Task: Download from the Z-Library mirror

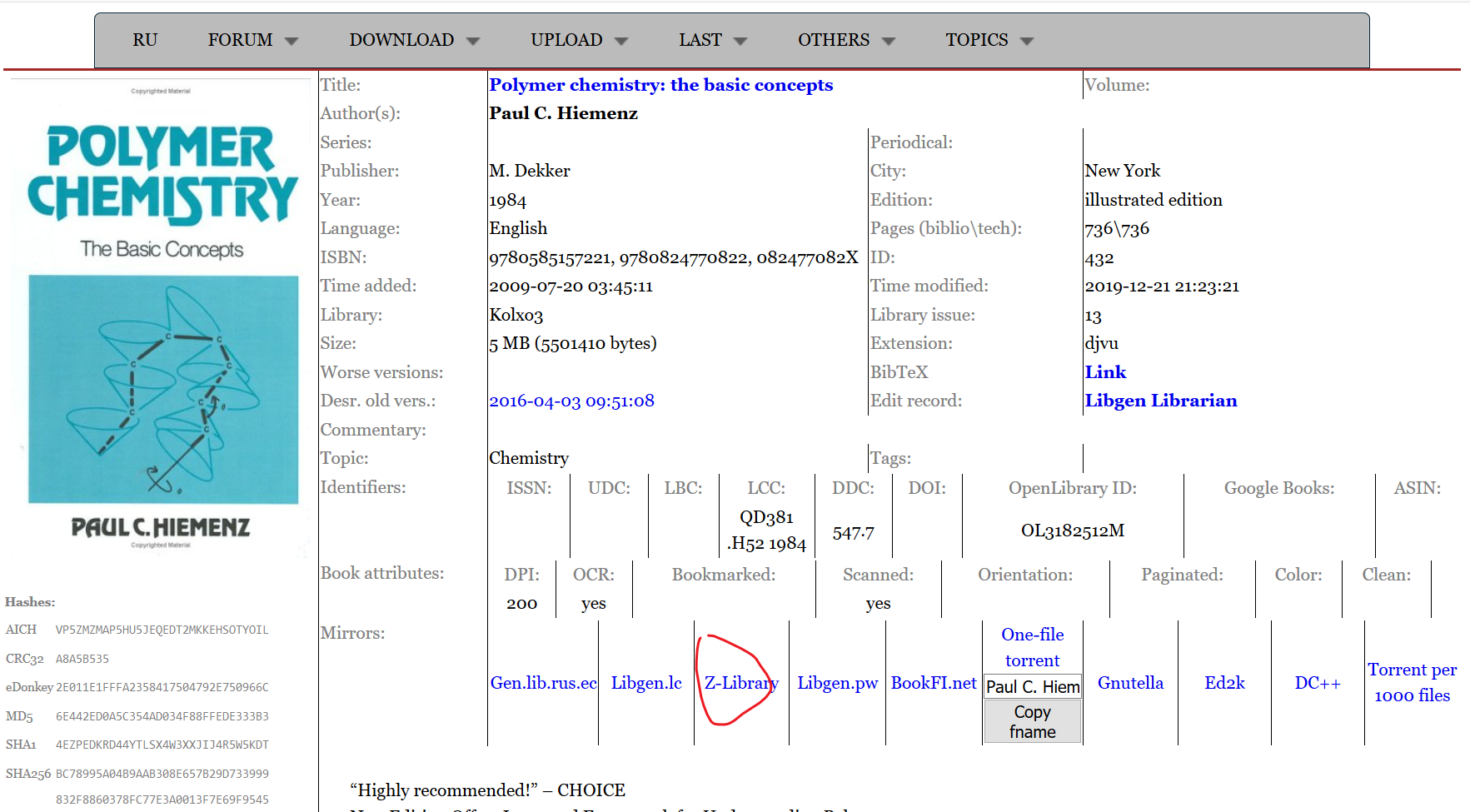Action: coord(740,682)
